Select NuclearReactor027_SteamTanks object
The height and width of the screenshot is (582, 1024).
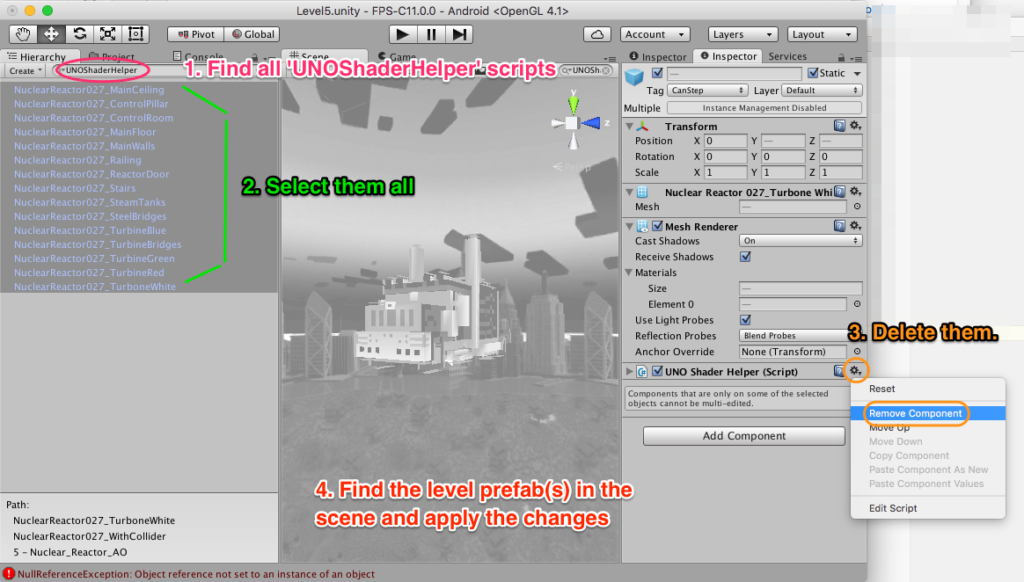(x=89, y=202)
